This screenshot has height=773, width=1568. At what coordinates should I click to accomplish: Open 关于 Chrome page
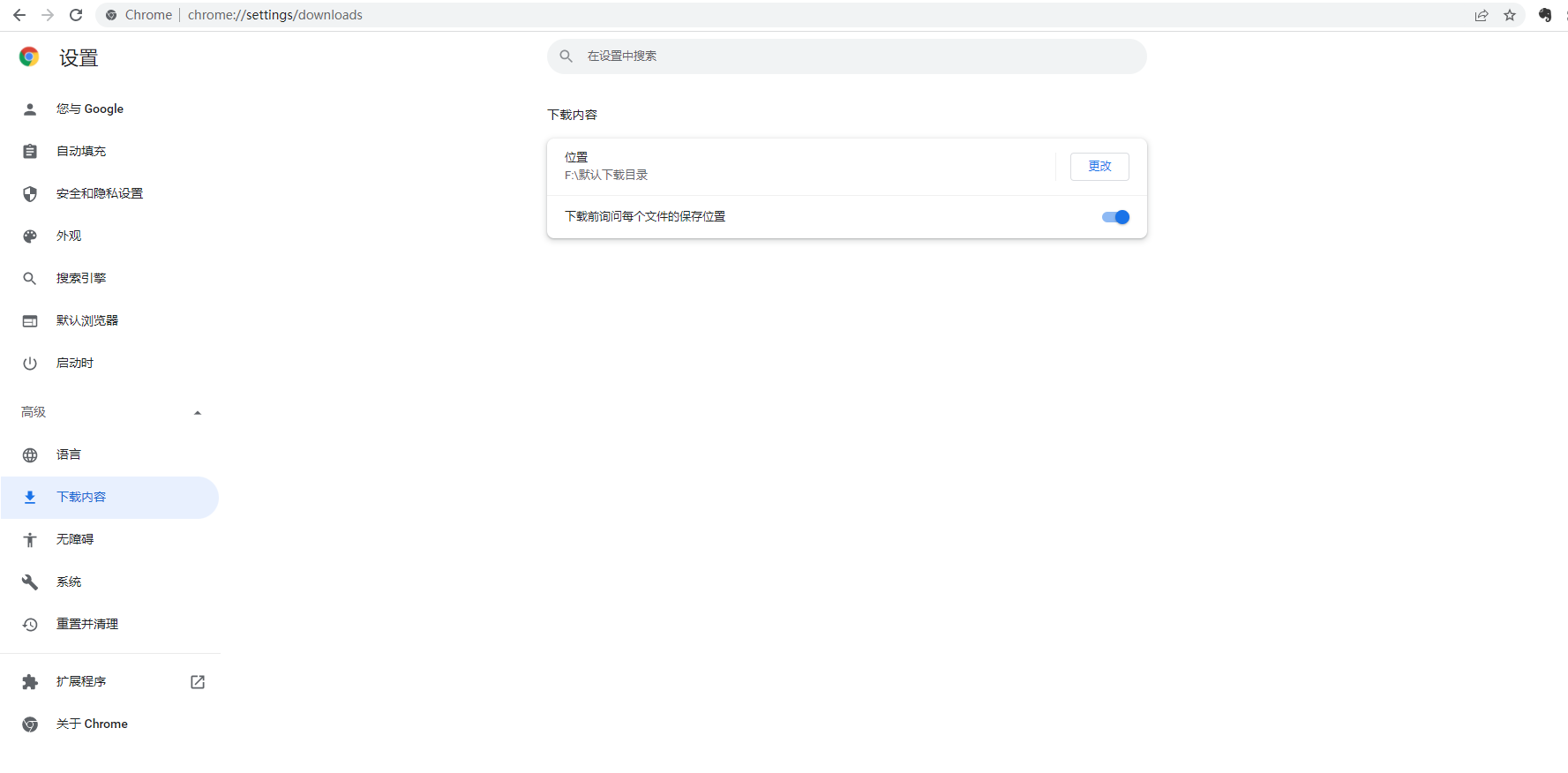(x=92, y=724)
